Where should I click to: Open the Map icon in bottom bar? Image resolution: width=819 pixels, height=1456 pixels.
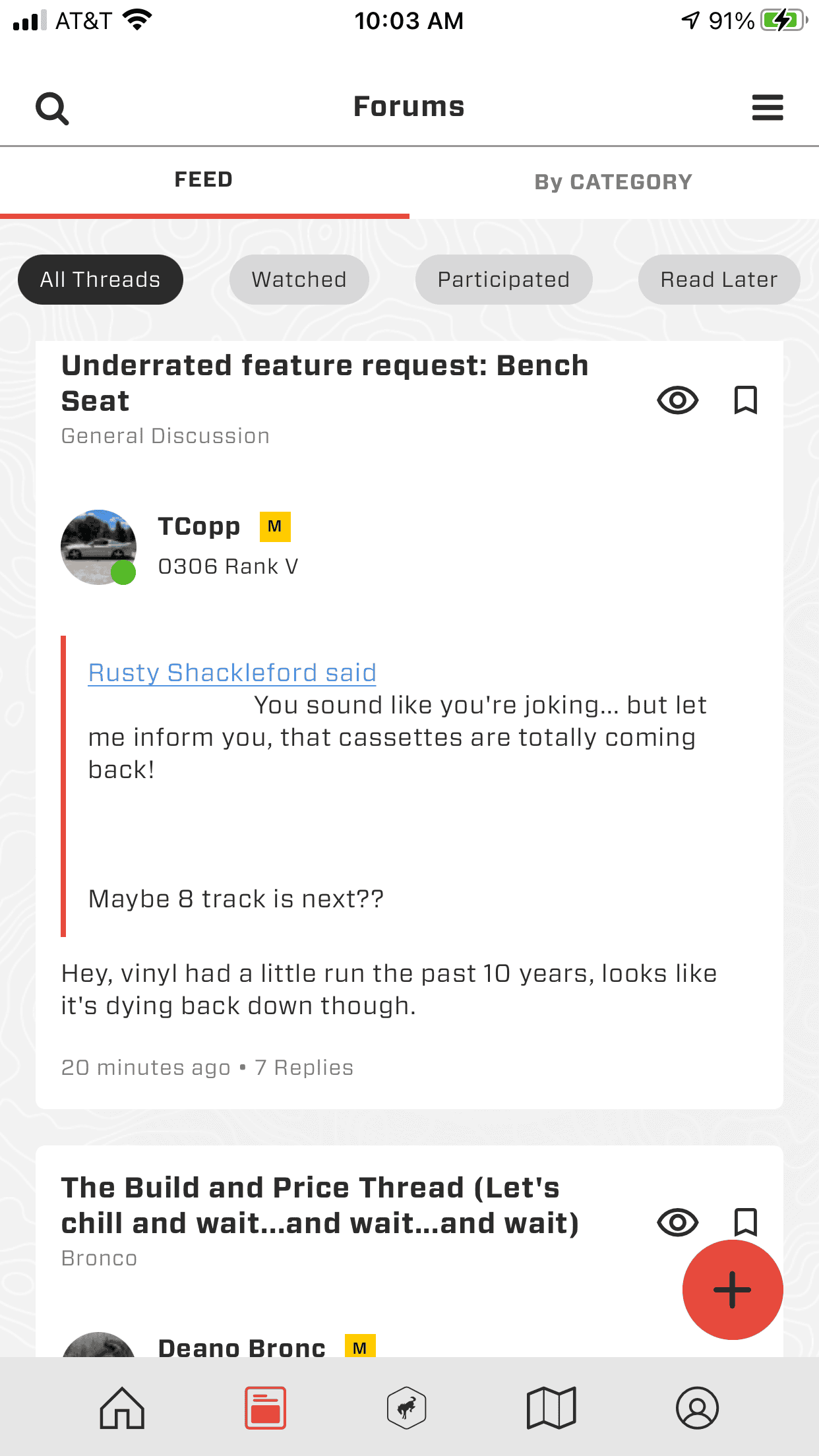tap(551, 1408)
